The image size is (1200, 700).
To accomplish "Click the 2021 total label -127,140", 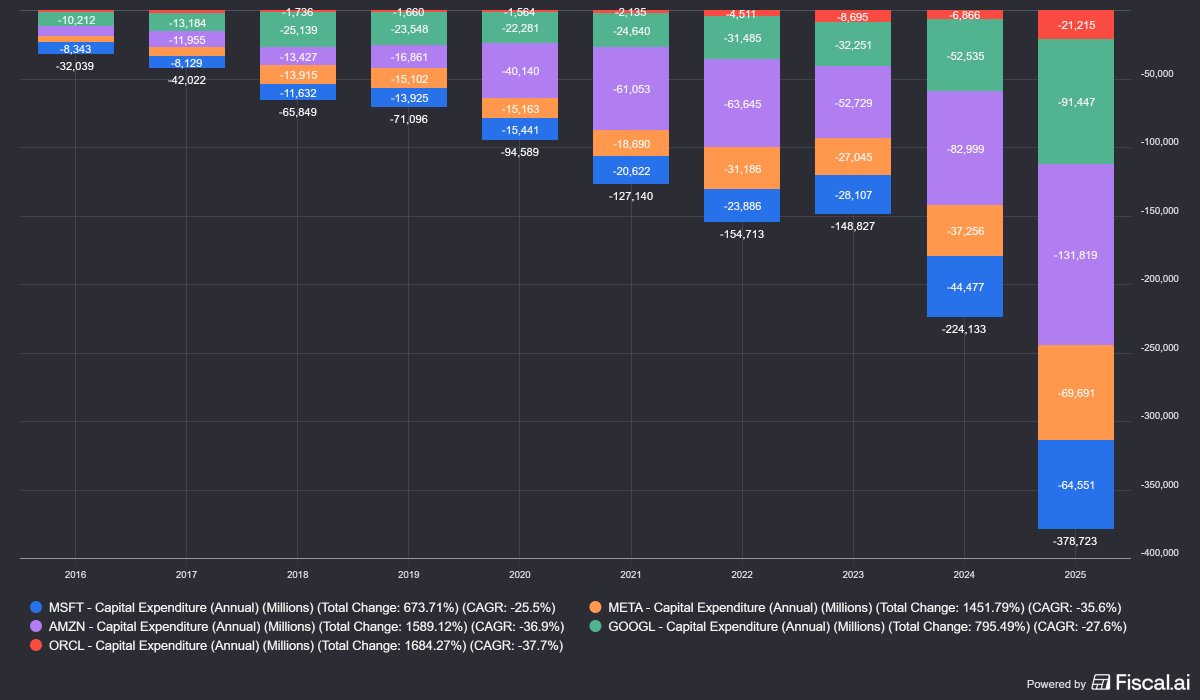I will [x=631, y=196].
